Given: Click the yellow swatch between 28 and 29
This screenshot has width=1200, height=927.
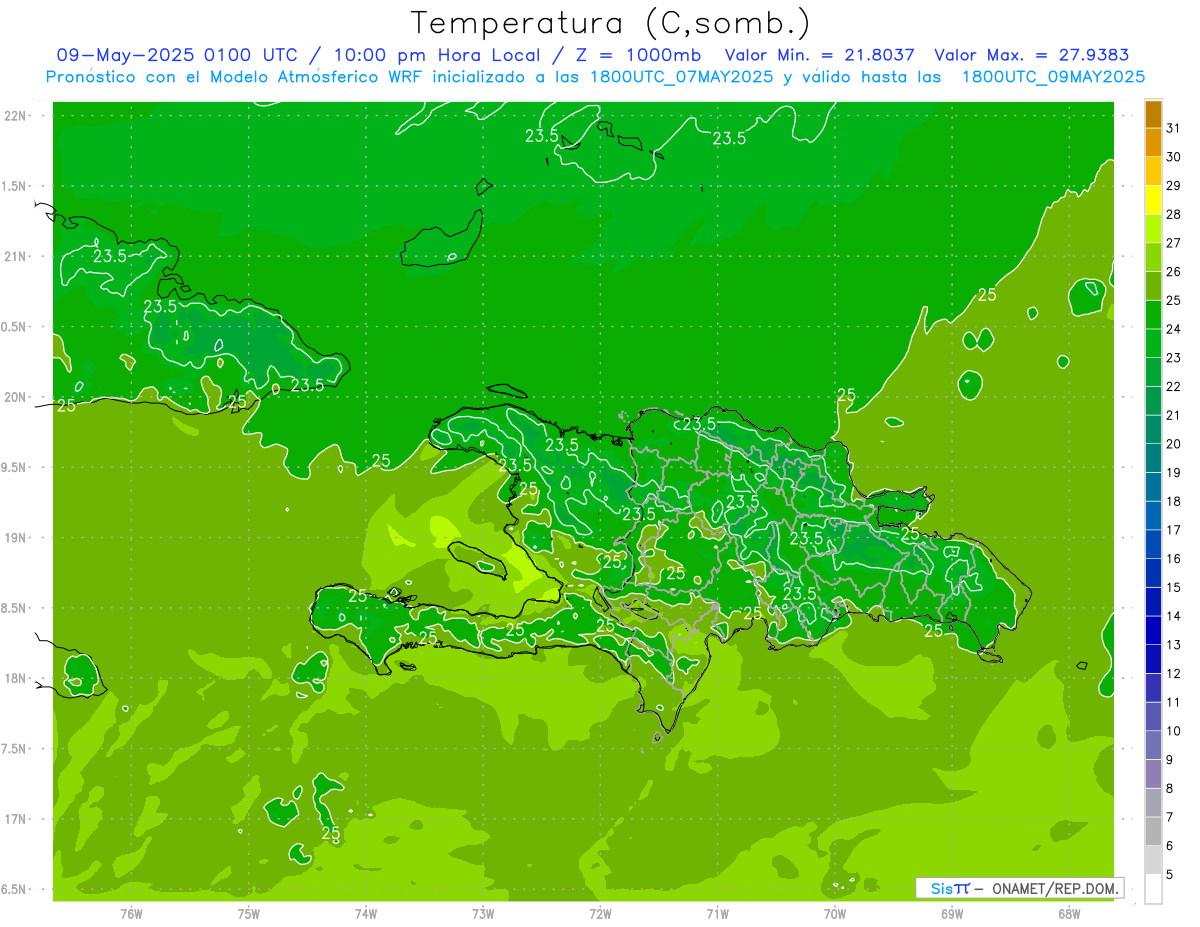Looking at the screenshot, I should [x=1153, y=200].
